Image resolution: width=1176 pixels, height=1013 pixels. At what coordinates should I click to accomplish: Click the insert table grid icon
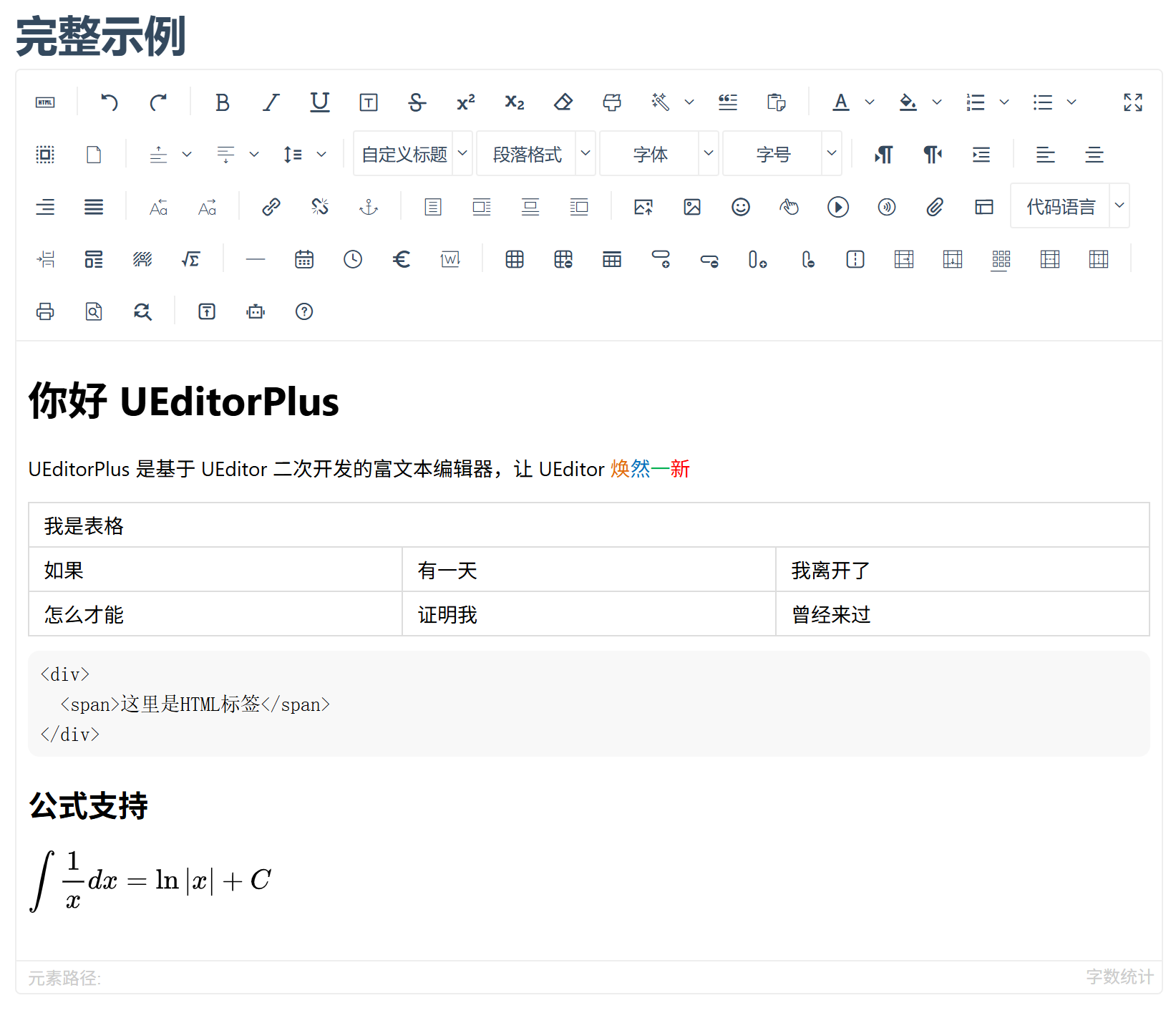pyautogui.click(x=515, y=259)
